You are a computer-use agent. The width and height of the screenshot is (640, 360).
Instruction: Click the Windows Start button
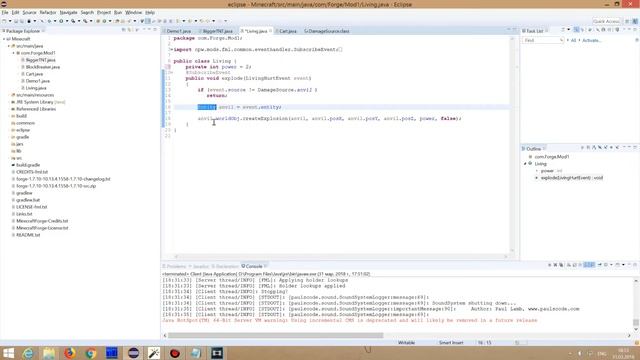8,353
